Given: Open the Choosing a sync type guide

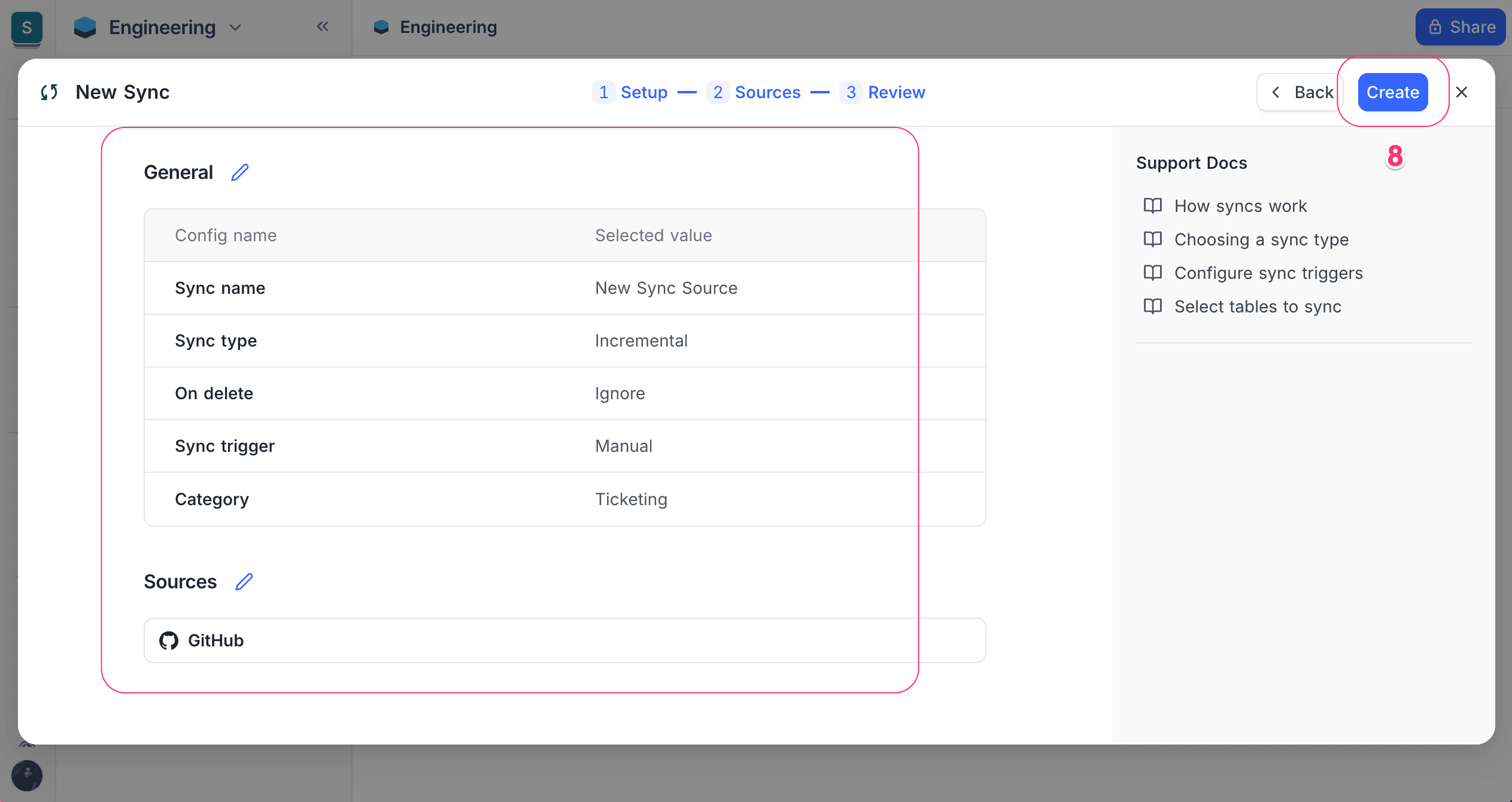Looking at the screenshot, I should pos(1261,239).
